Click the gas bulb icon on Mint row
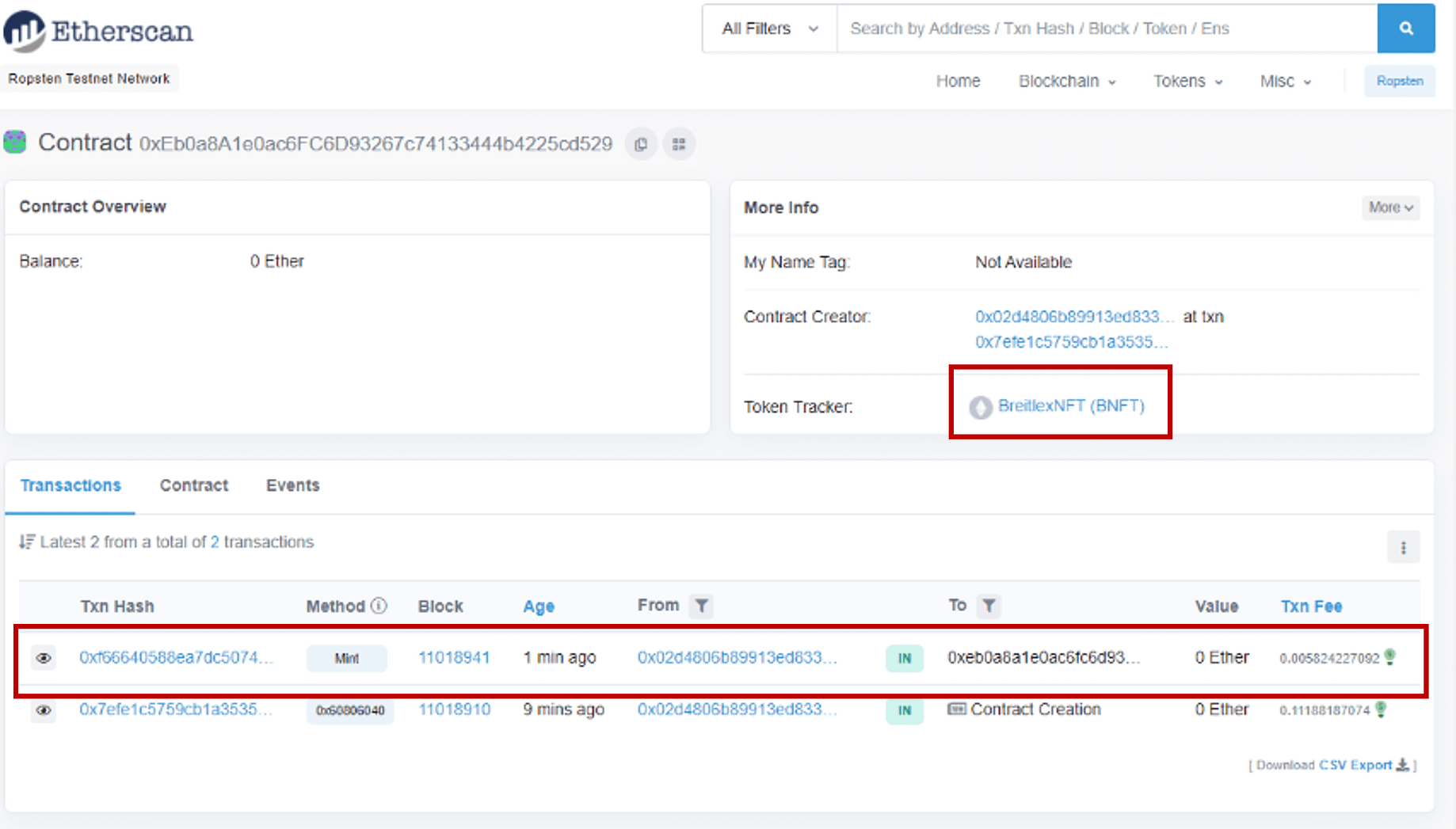Image resolution: width=1456 pixels, height=829 pixels. [1390, 657]
